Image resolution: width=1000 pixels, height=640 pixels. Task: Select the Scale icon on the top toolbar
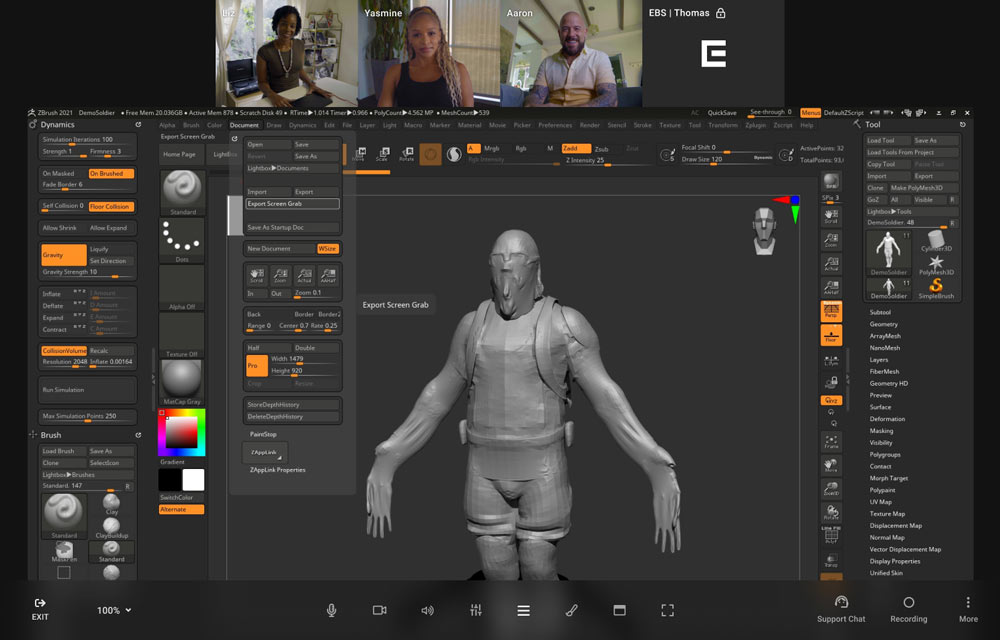[384, 152]
